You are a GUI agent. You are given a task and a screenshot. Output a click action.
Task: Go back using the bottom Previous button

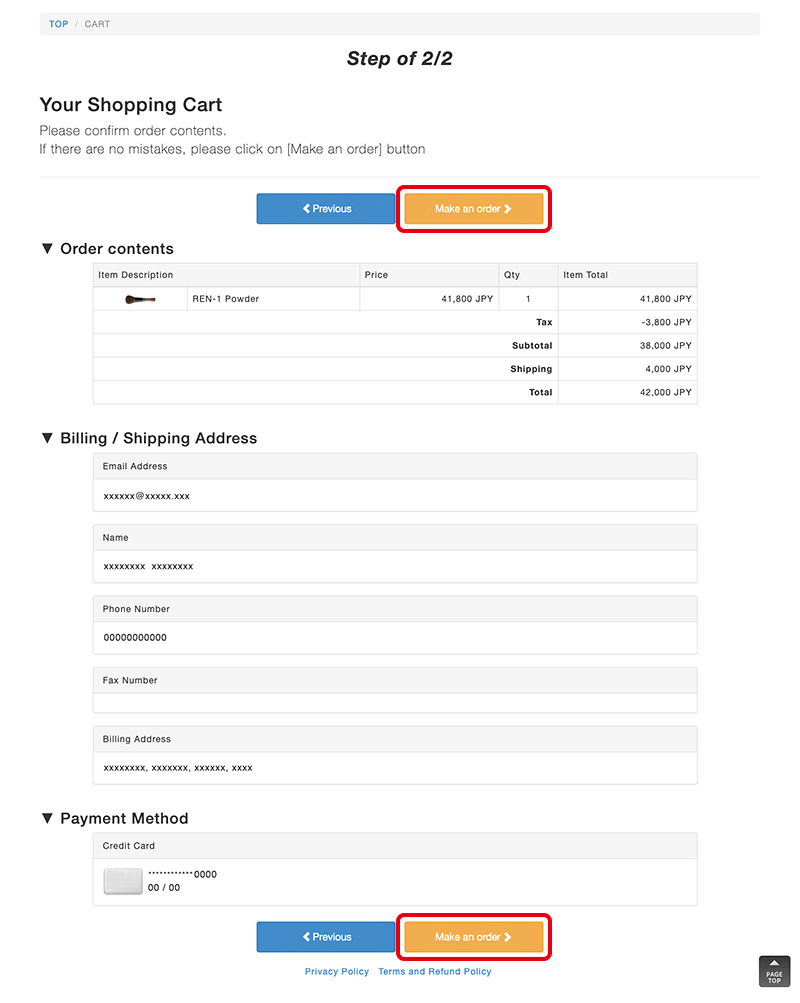click(x=326, y=937)
